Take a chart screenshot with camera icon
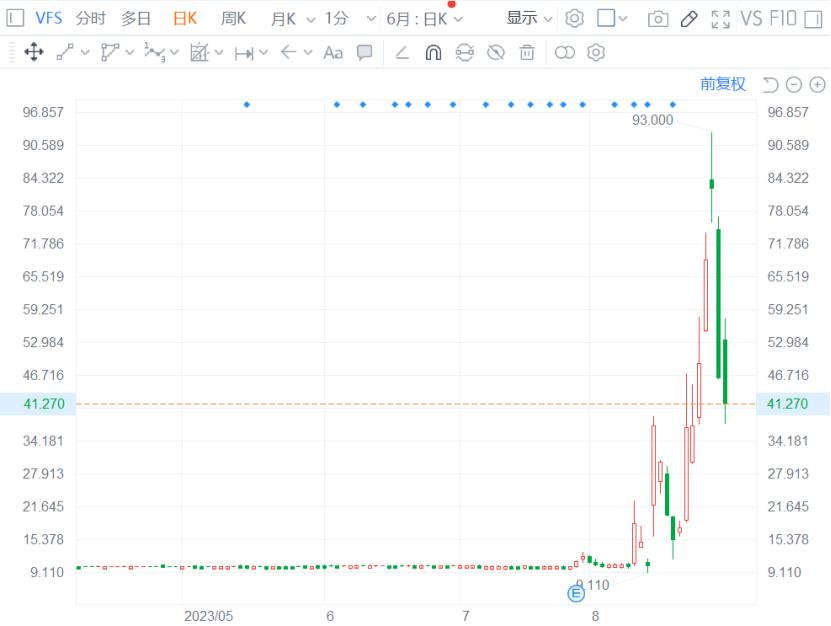 pyautogui.click(x=658, y=19)
